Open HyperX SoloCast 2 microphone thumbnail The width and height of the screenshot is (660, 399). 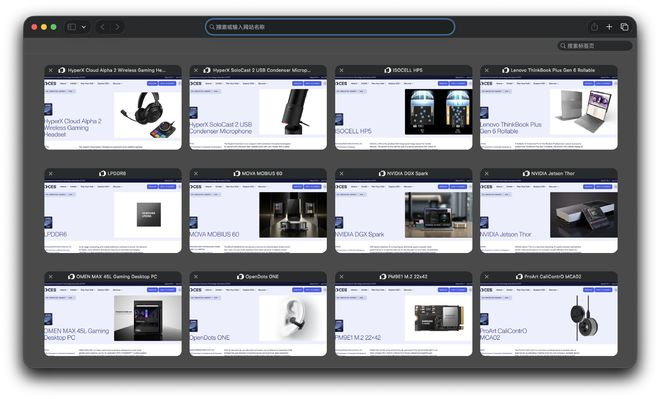(258, 112)
